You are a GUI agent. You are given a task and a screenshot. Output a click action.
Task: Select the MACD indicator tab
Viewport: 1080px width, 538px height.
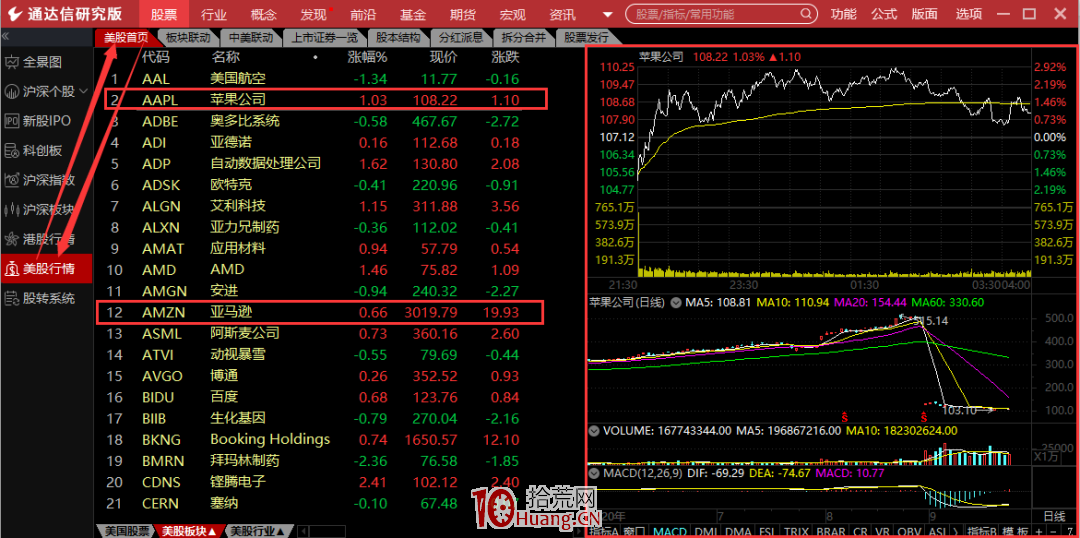(x=670, y=531)
